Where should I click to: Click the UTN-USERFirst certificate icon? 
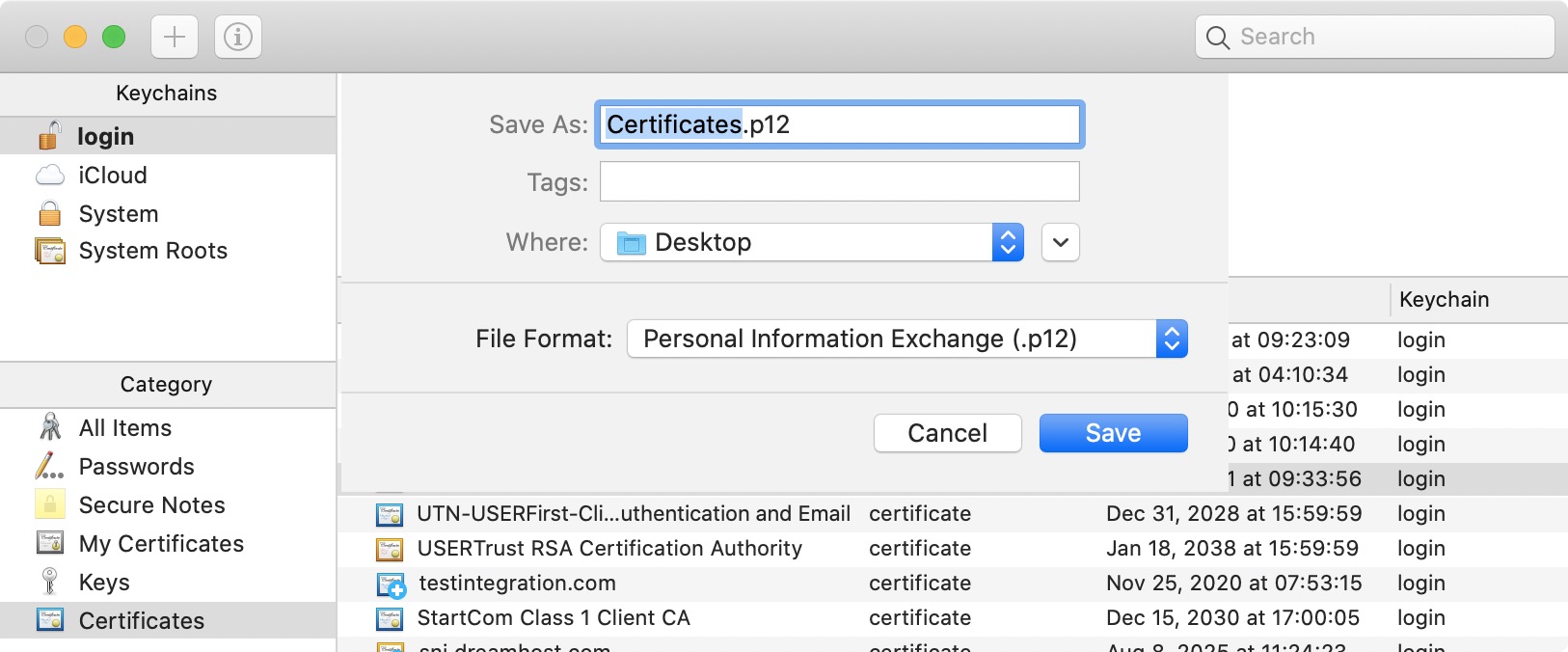pos(390,514)
